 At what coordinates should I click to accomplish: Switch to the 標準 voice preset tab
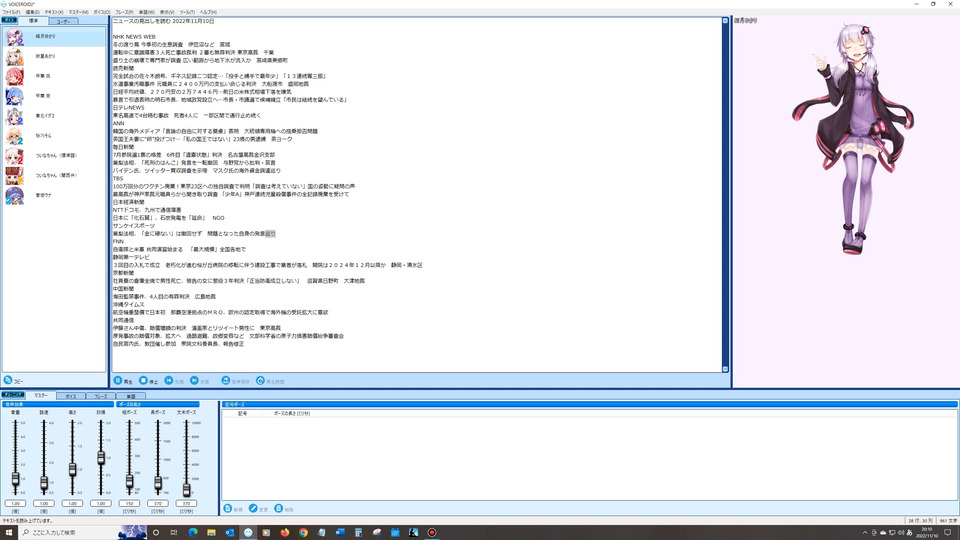pos(33,21)
